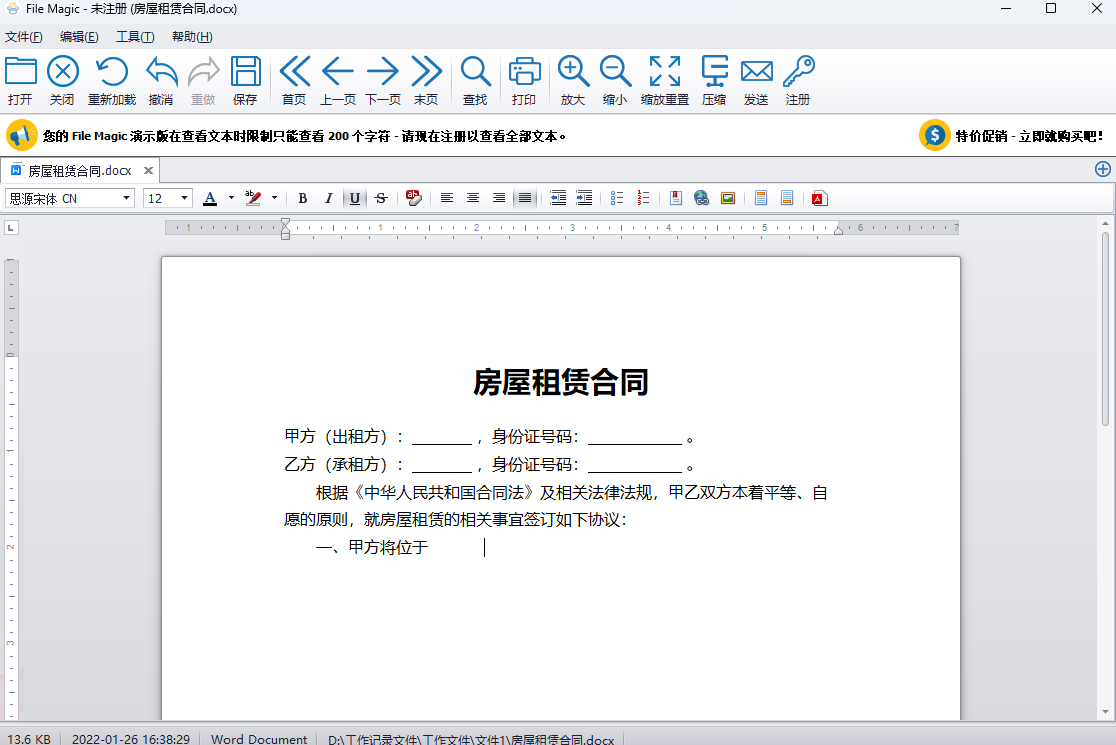The image size is (1116, 745).
Task: Toggle bold formatting button
Action: pyautogui.click(x=303, y=198)
